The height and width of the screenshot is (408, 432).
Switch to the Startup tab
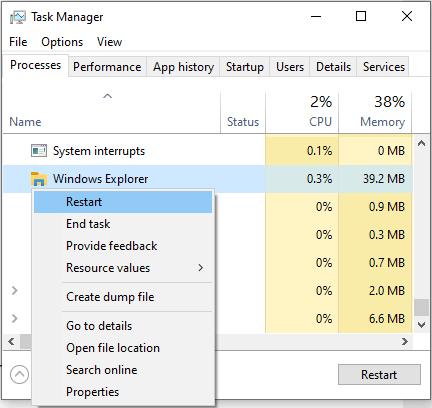point(245,67)
